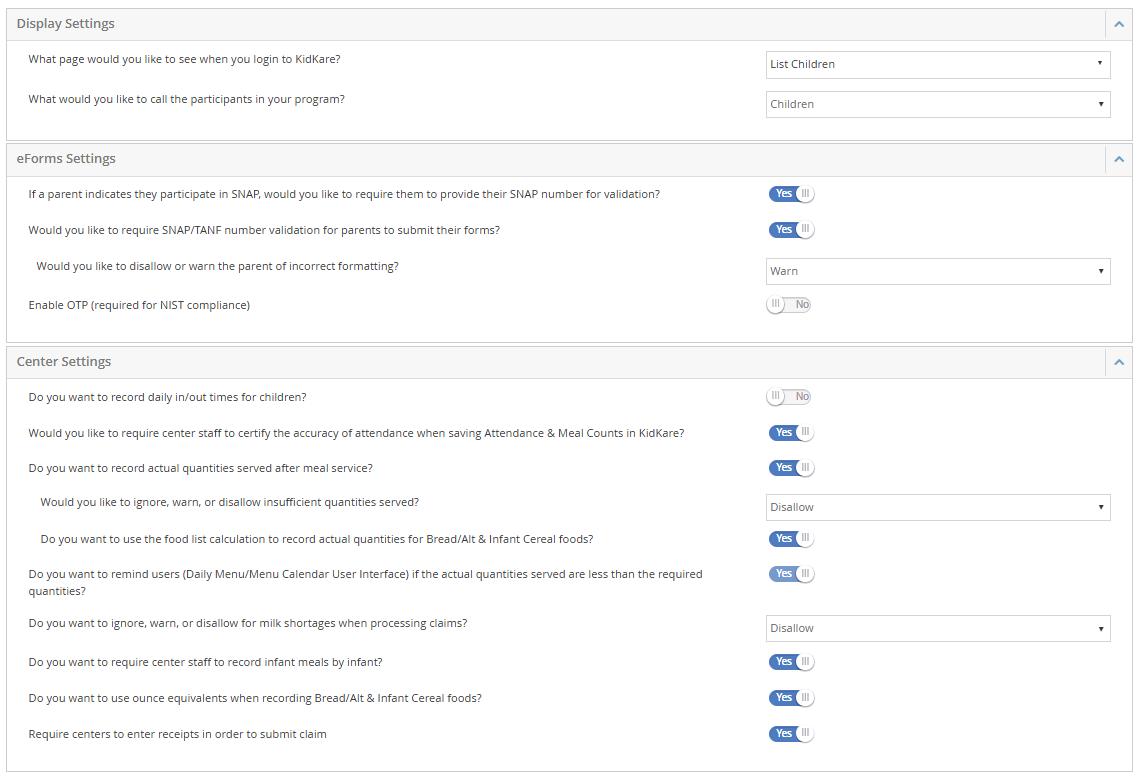Enable recording daily in/out times toggle
Viewport: 1138px width, 779px height.
click(789, 397)
